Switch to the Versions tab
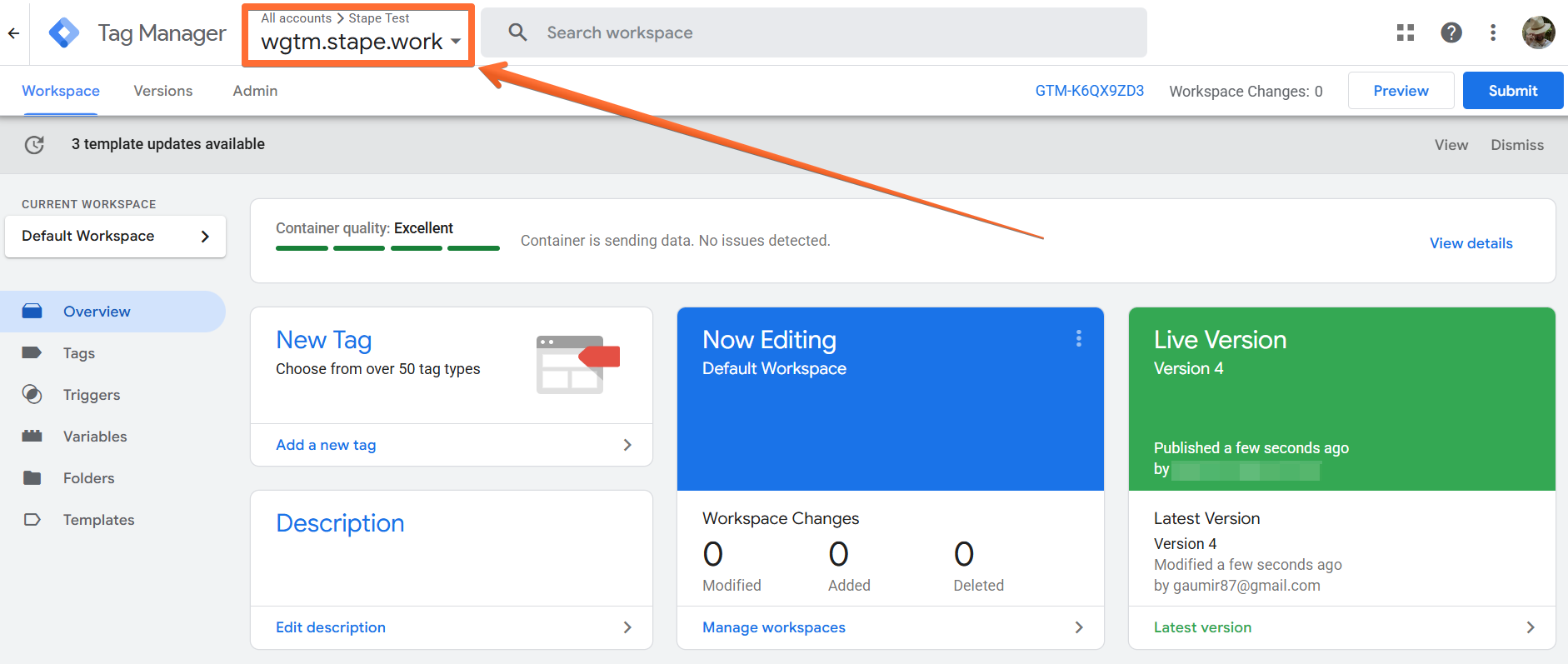 [x=163, y=91]
